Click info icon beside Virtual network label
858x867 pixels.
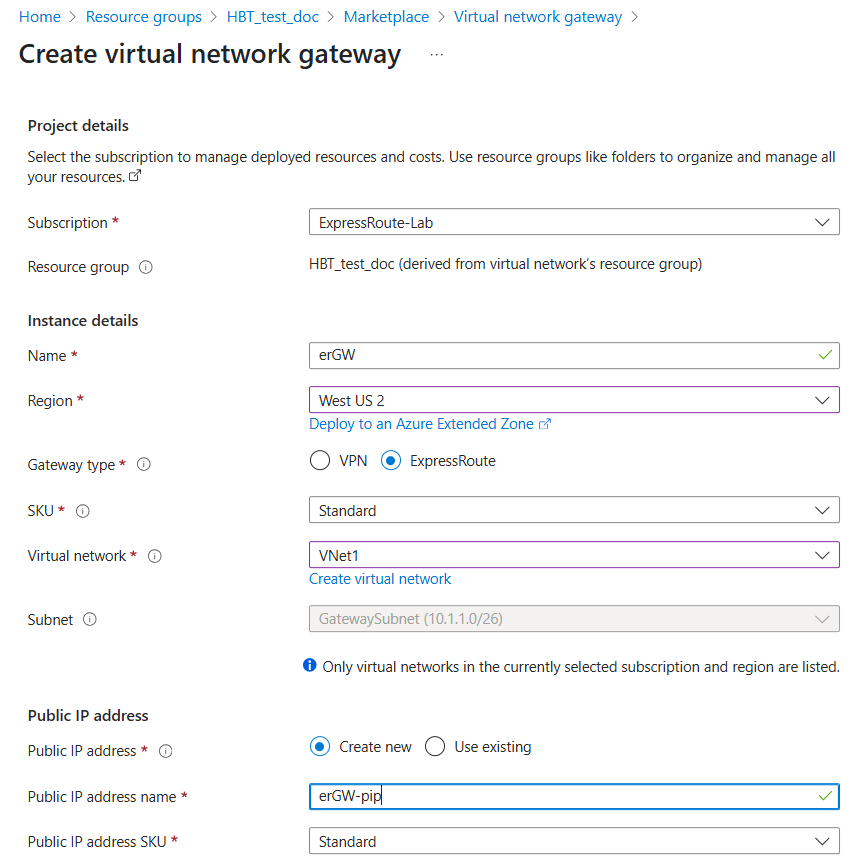[x=155, y=556]
